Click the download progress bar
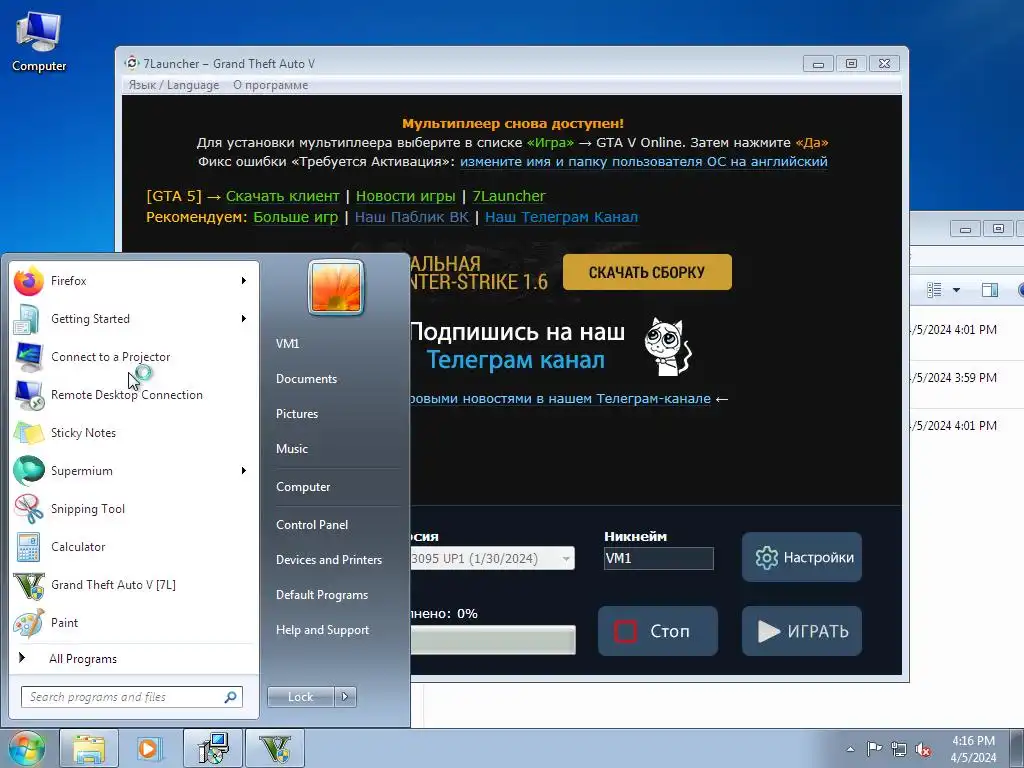 coord(492,640)
